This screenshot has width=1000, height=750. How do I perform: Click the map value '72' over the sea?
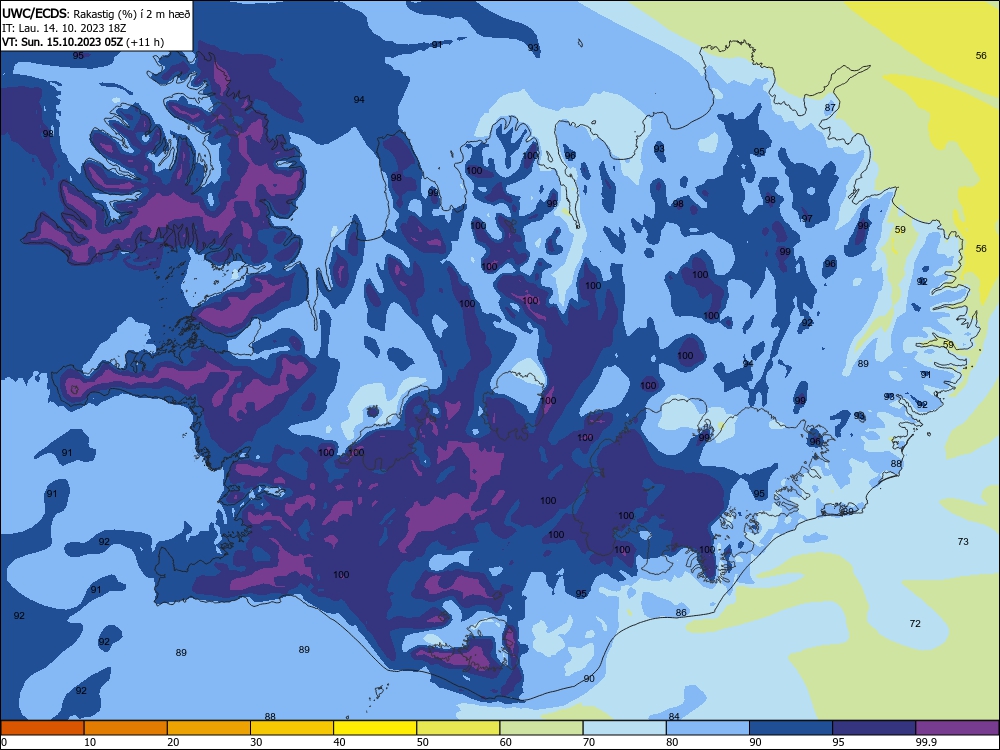(915, 624)
